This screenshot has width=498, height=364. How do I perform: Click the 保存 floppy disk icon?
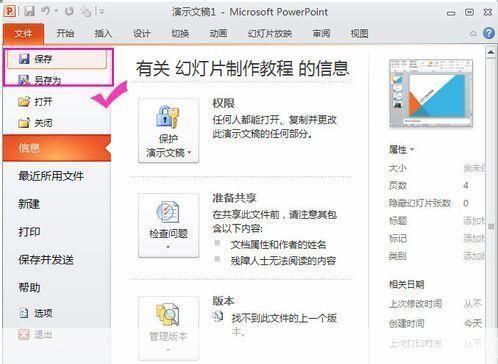click(x=24, y=59)
